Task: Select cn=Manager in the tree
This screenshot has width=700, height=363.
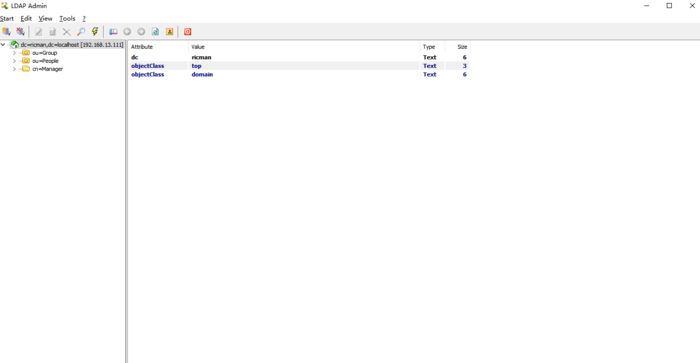Action: (47, 69)
